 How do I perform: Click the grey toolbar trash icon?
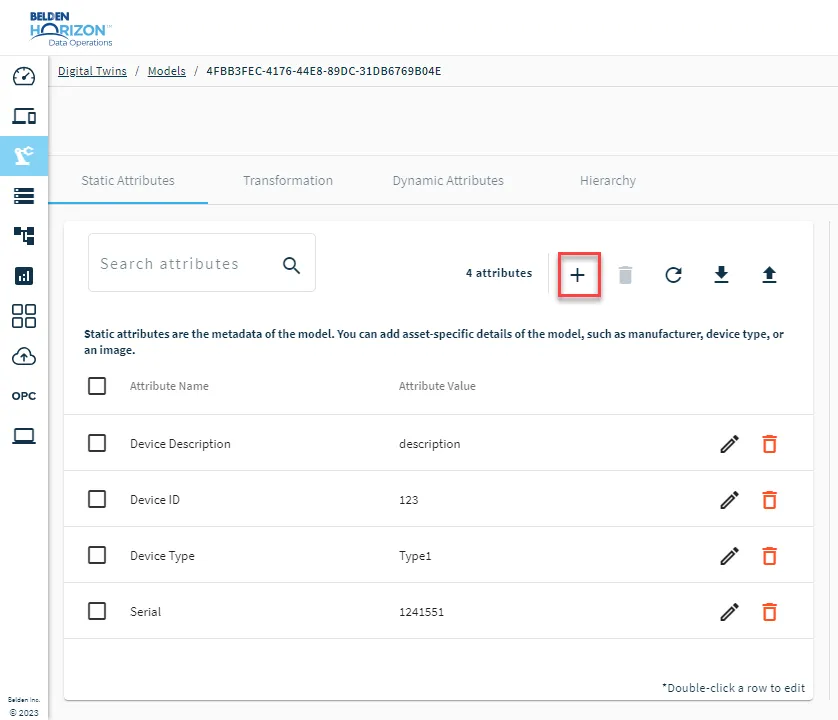[625, 275]
